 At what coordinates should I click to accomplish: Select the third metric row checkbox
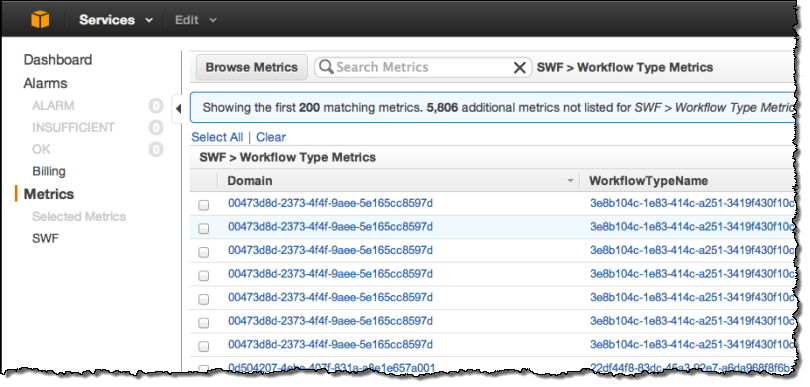coord(204,252)
